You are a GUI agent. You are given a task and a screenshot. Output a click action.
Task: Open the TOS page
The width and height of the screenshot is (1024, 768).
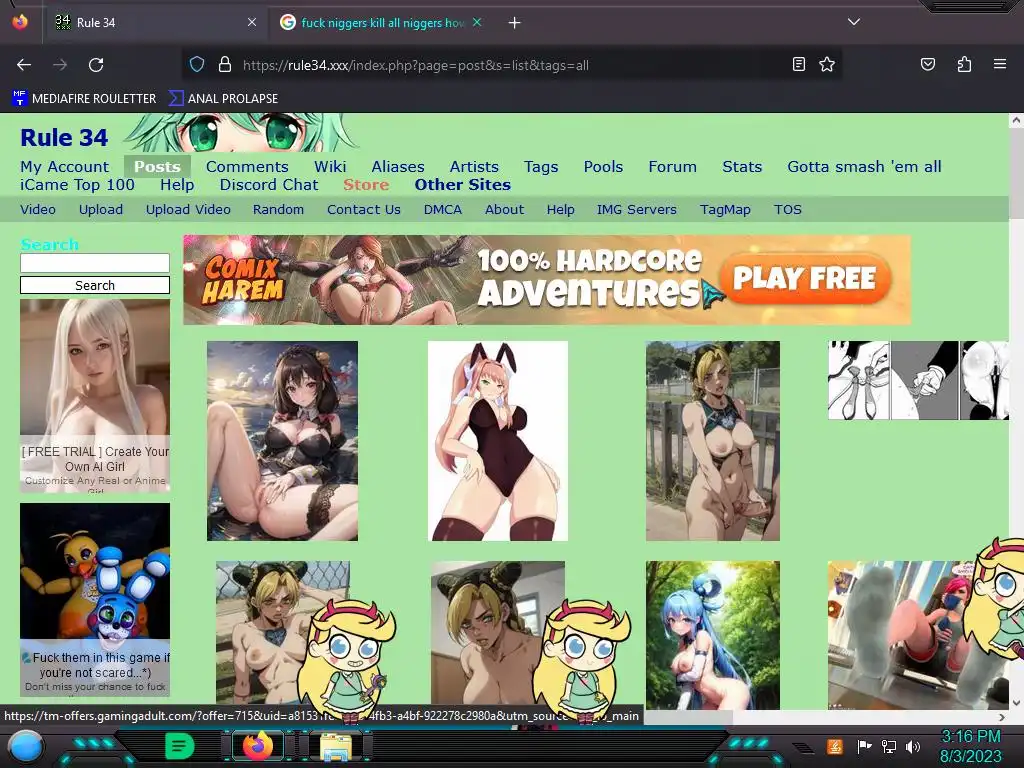pyautogui.click(x=788, y=210)
